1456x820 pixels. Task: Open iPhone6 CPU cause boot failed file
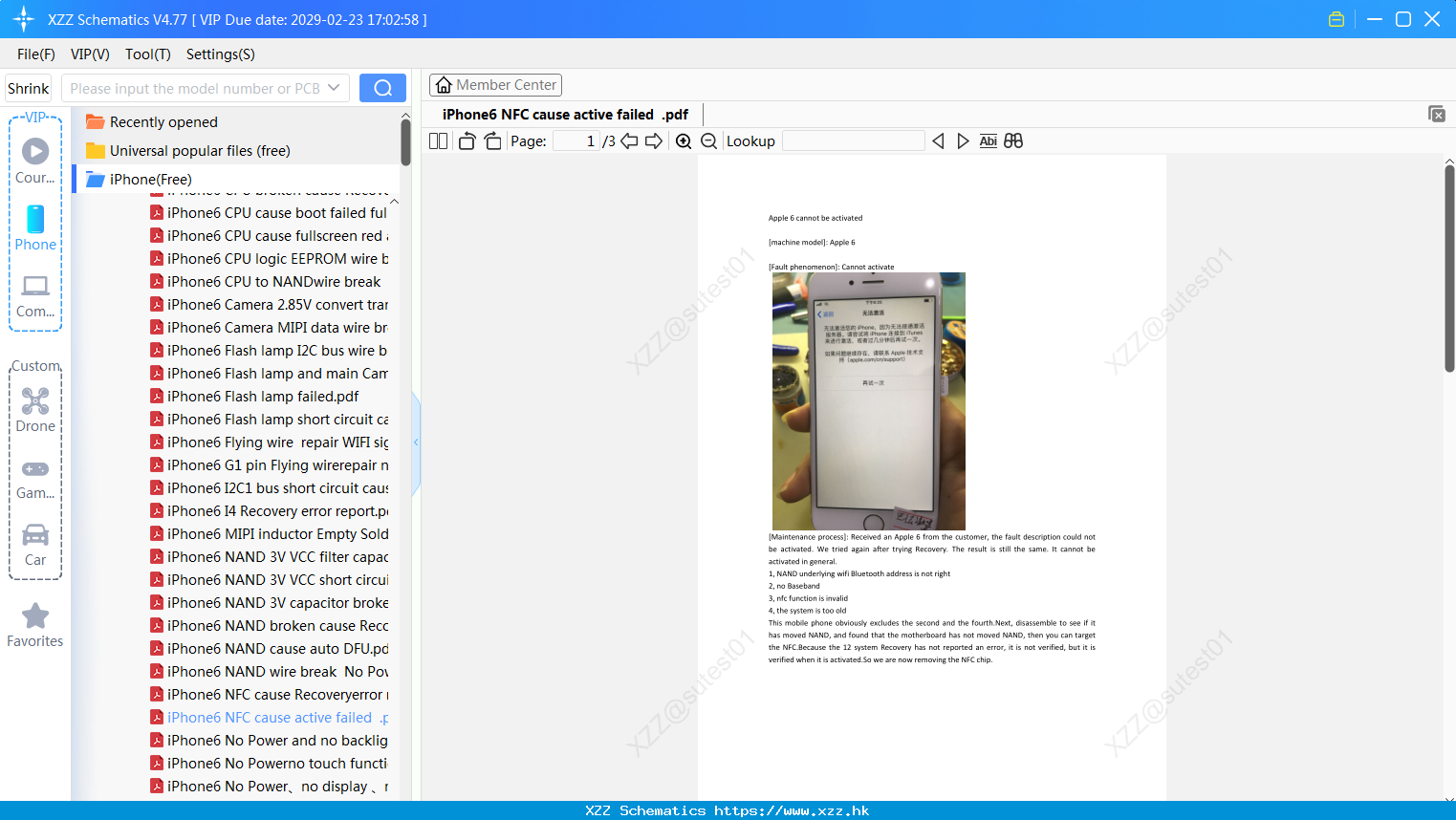coord(269,213)
